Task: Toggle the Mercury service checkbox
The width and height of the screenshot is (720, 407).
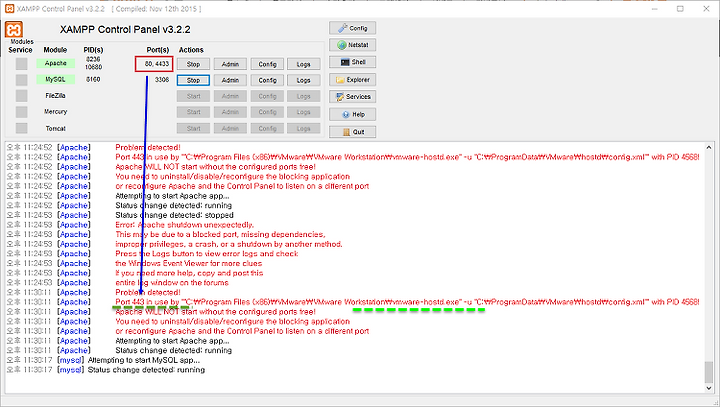Action: coord(22,112)
